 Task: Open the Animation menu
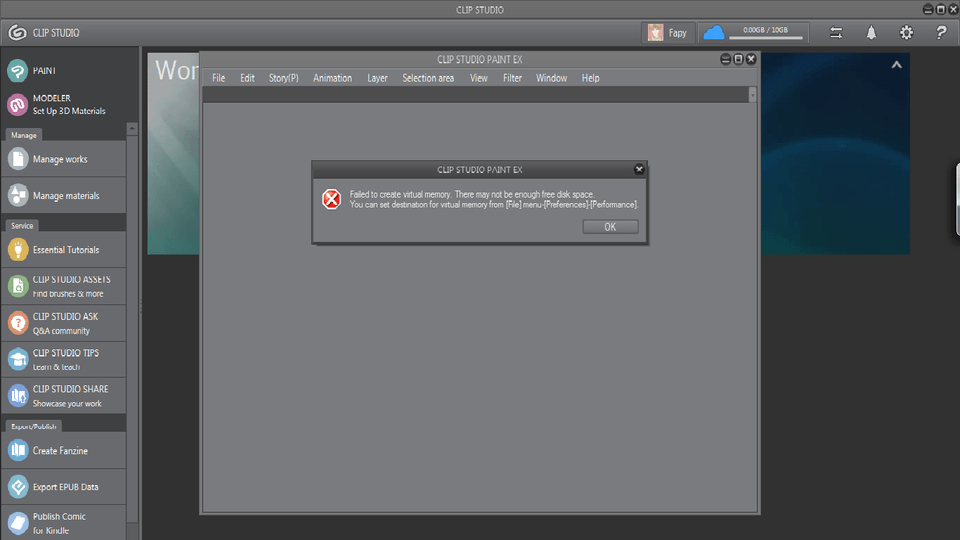[x=332, y=78]
